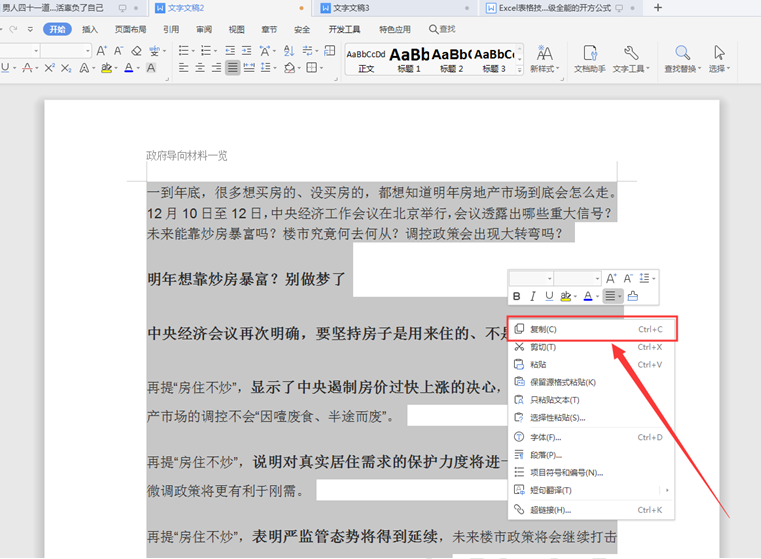761x559 pixels.
Task: Open a new tab with plus button
Action: click(658, 8)
